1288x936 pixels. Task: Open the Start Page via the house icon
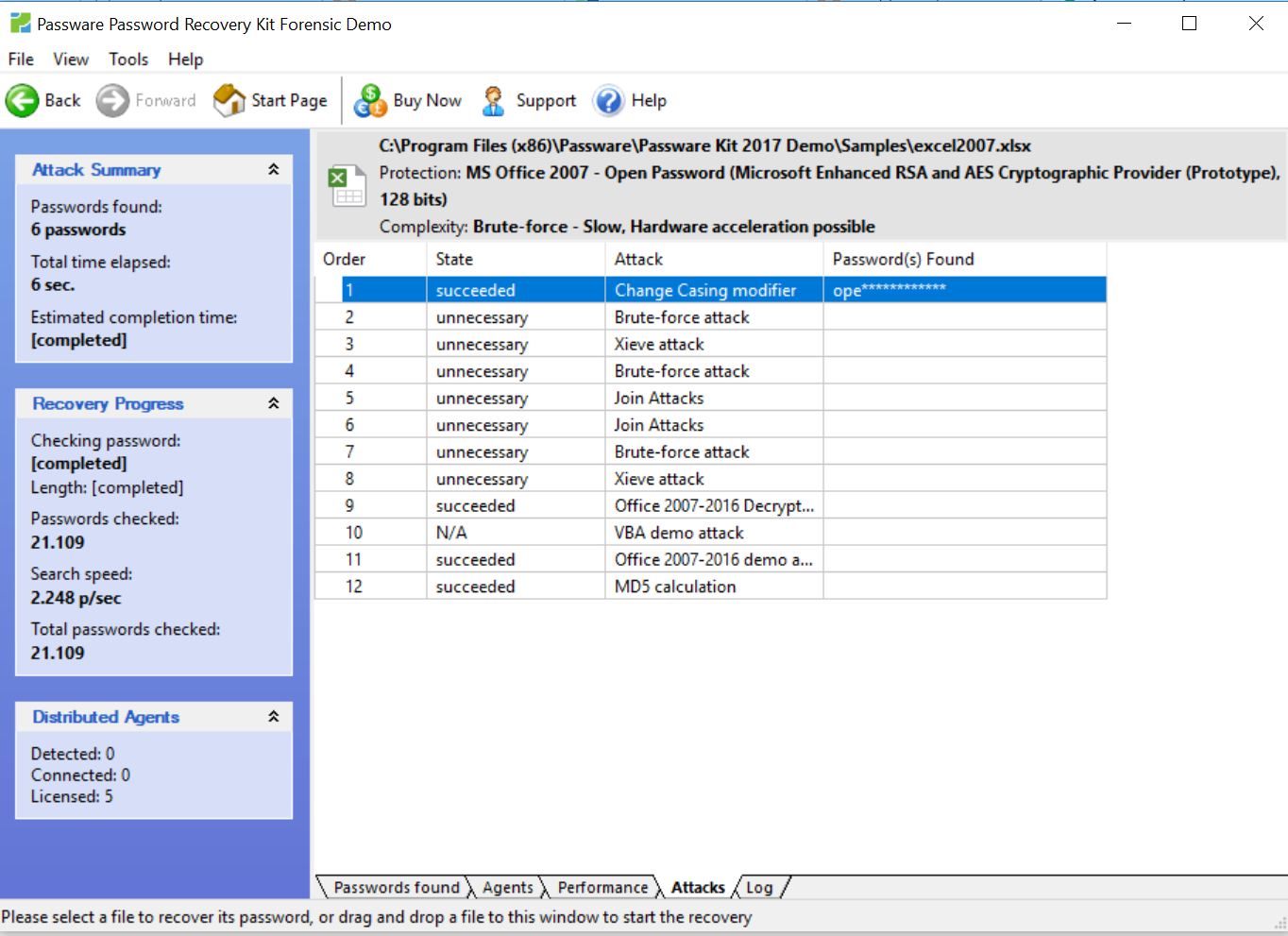click(x=227, y=100)
